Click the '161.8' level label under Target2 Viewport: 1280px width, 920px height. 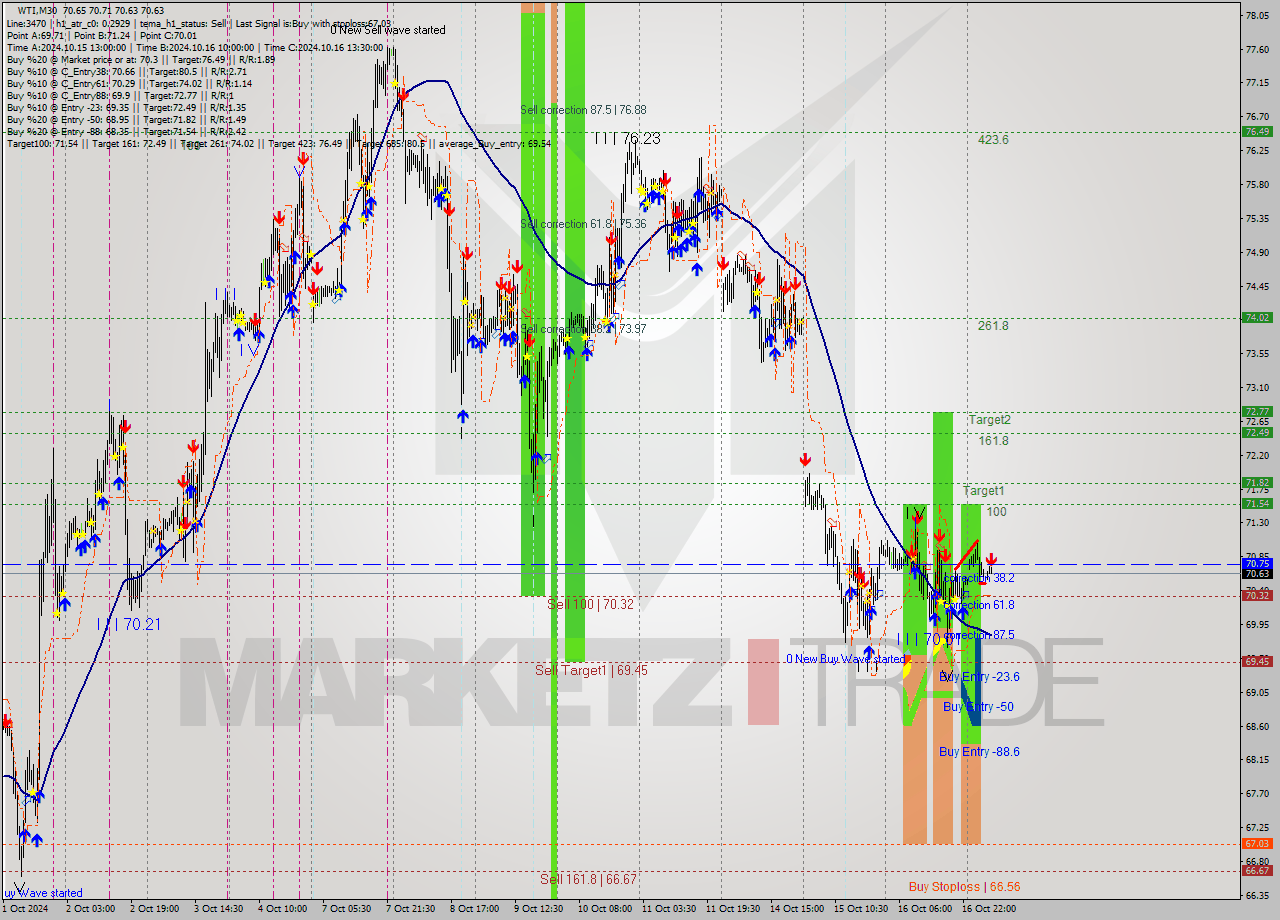[993, 441]
